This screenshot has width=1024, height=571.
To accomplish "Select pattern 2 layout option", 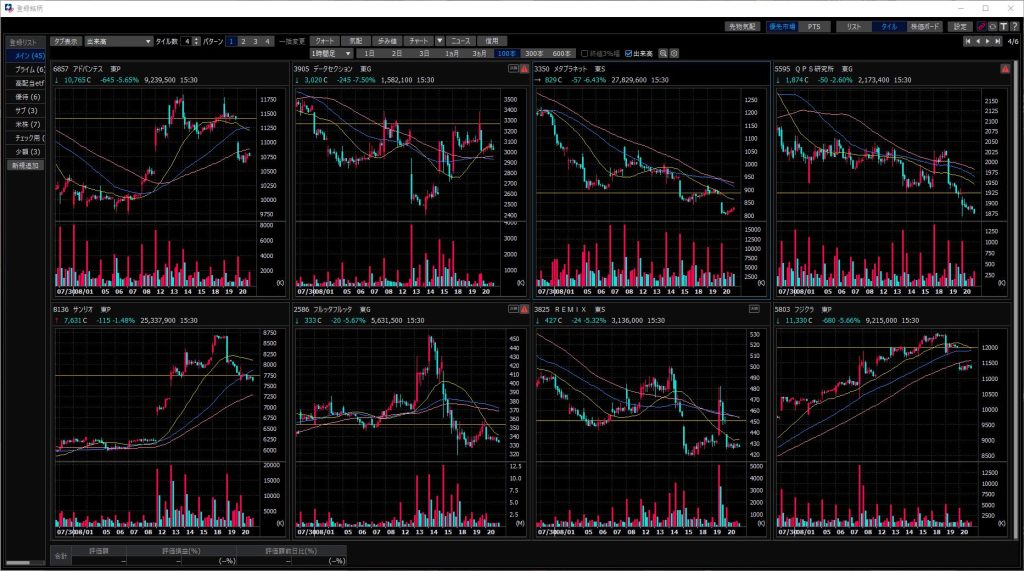I will [x=243, y=41].
